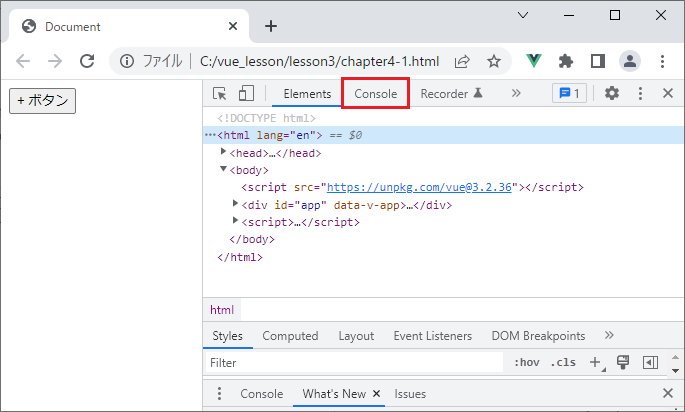
Task: Select the html lang="en" element row
Action: pyautogui.click(x=443, y=135)
